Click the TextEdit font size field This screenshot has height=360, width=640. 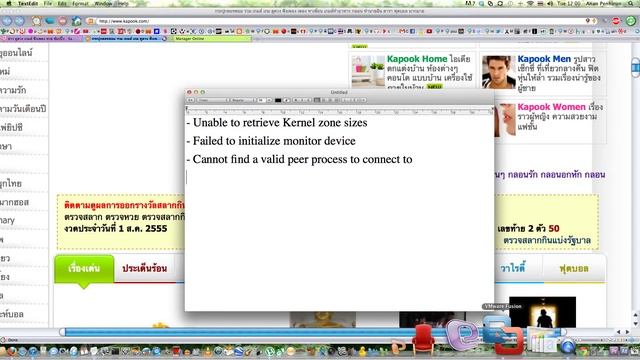point(261,100)
